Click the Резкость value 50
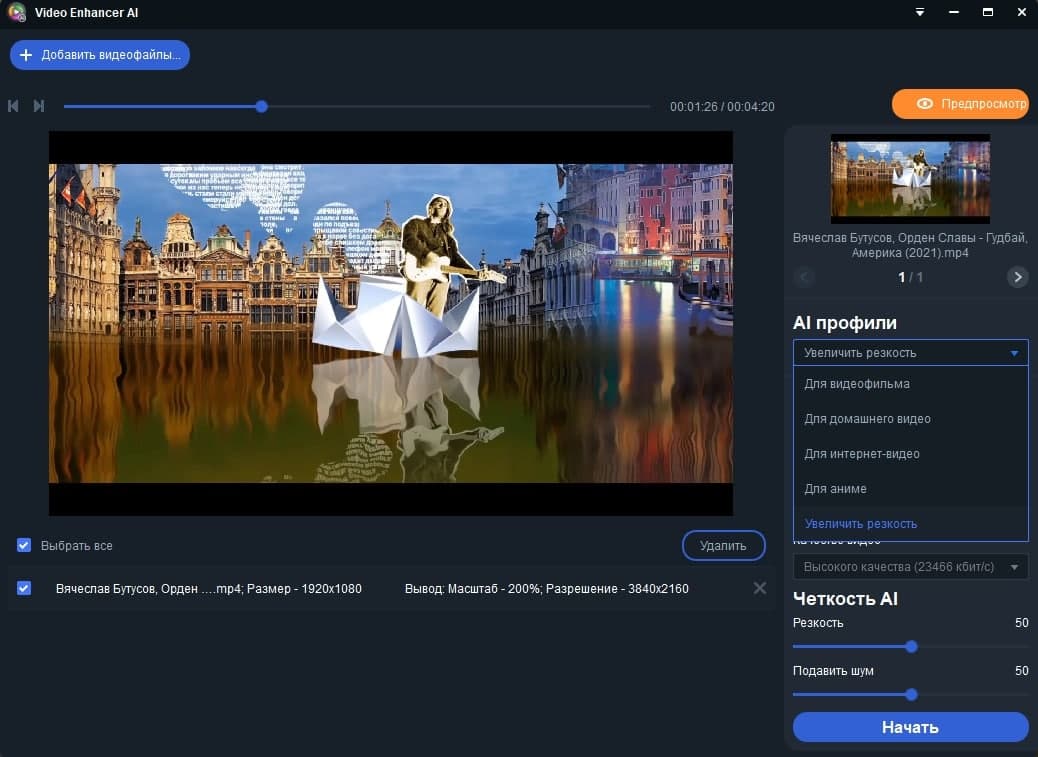Image resolution: width=1038 pixels, height=757 pixels. [x=1021, y=623]
